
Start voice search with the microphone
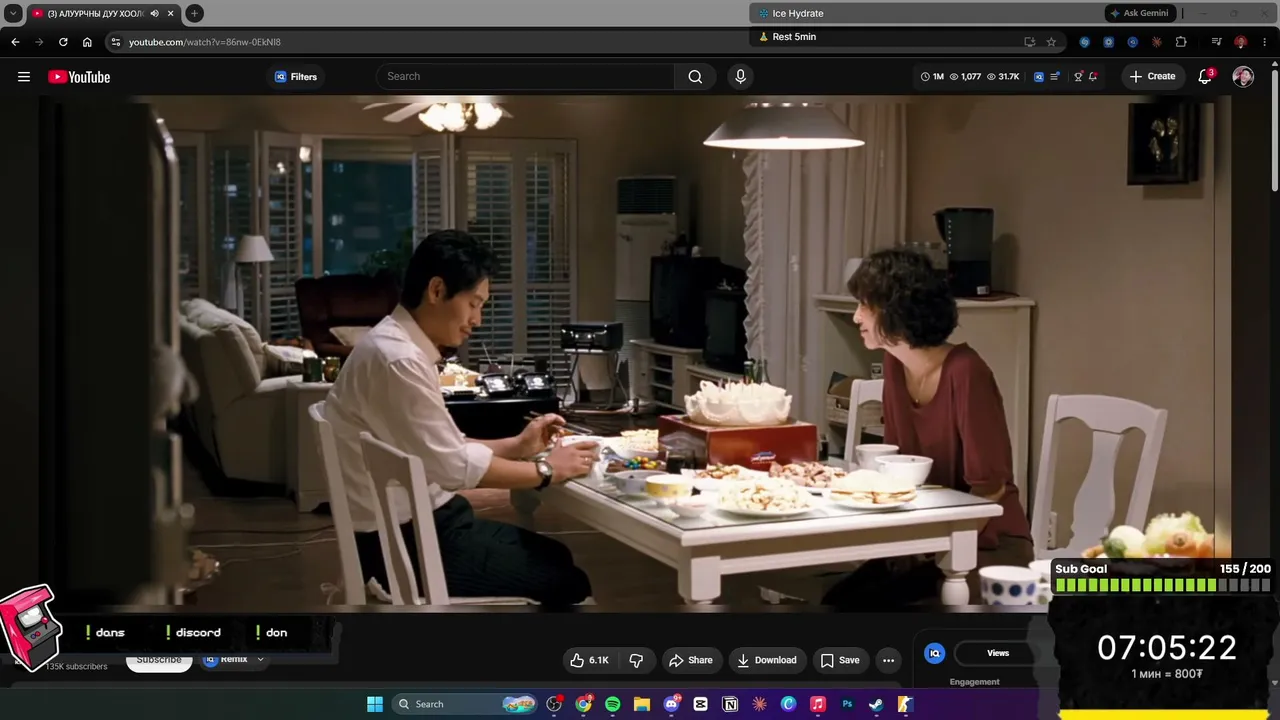coord(740,77)
